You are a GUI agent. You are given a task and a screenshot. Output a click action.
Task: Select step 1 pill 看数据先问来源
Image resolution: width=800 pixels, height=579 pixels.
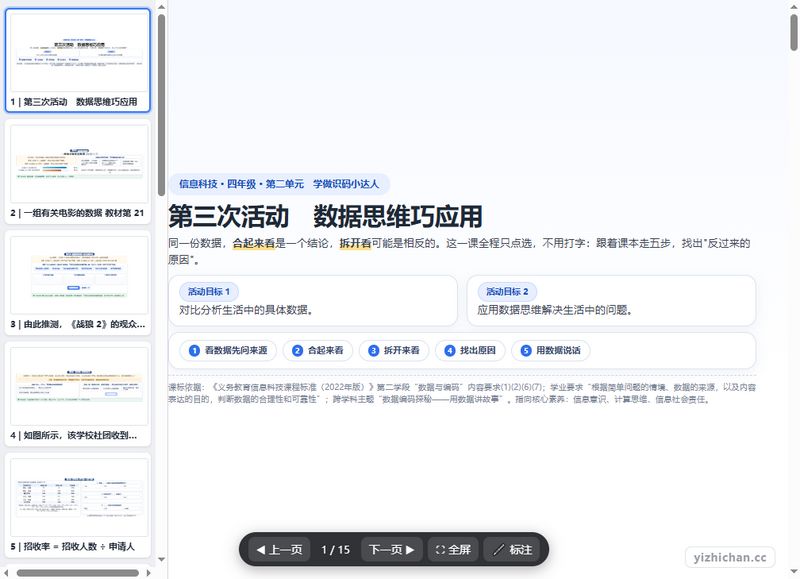(228, 350)
